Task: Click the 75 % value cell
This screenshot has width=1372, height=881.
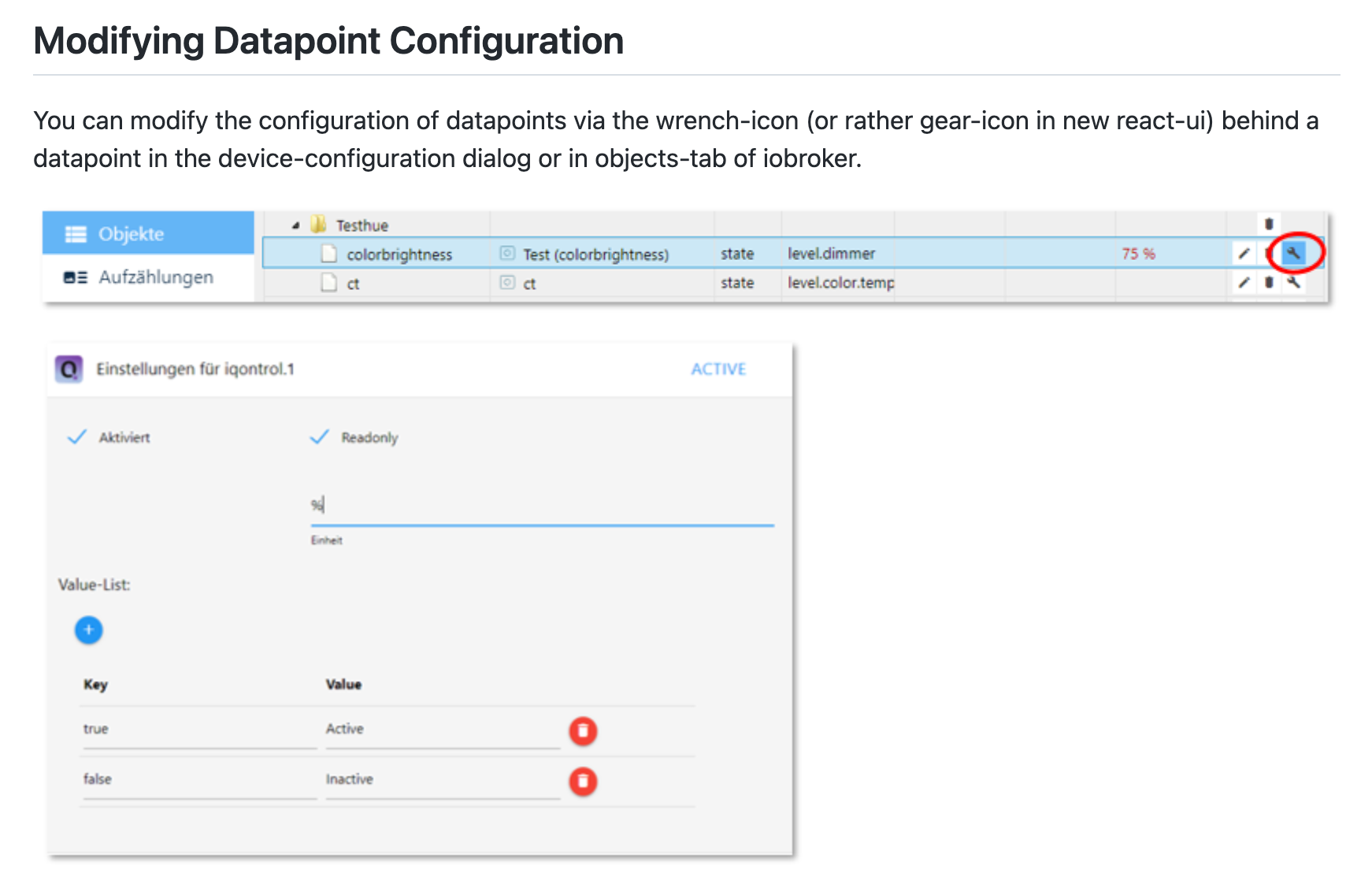Action: tap(1139, 254)
